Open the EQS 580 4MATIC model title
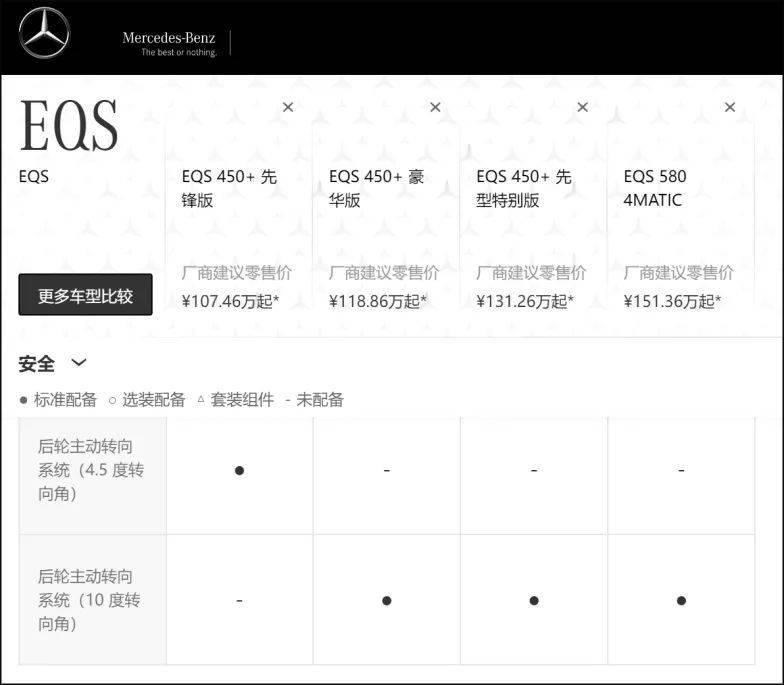 [654, 188]
